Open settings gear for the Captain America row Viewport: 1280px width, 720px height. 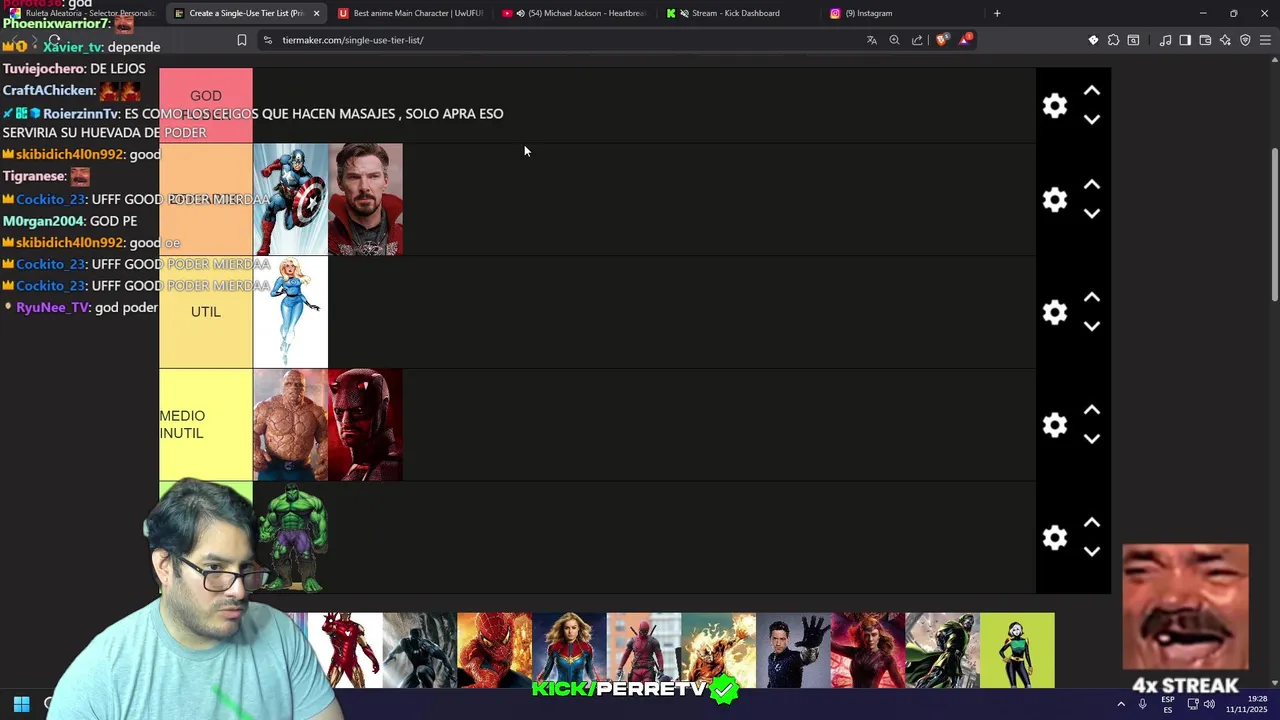[x=1055, y=199]
